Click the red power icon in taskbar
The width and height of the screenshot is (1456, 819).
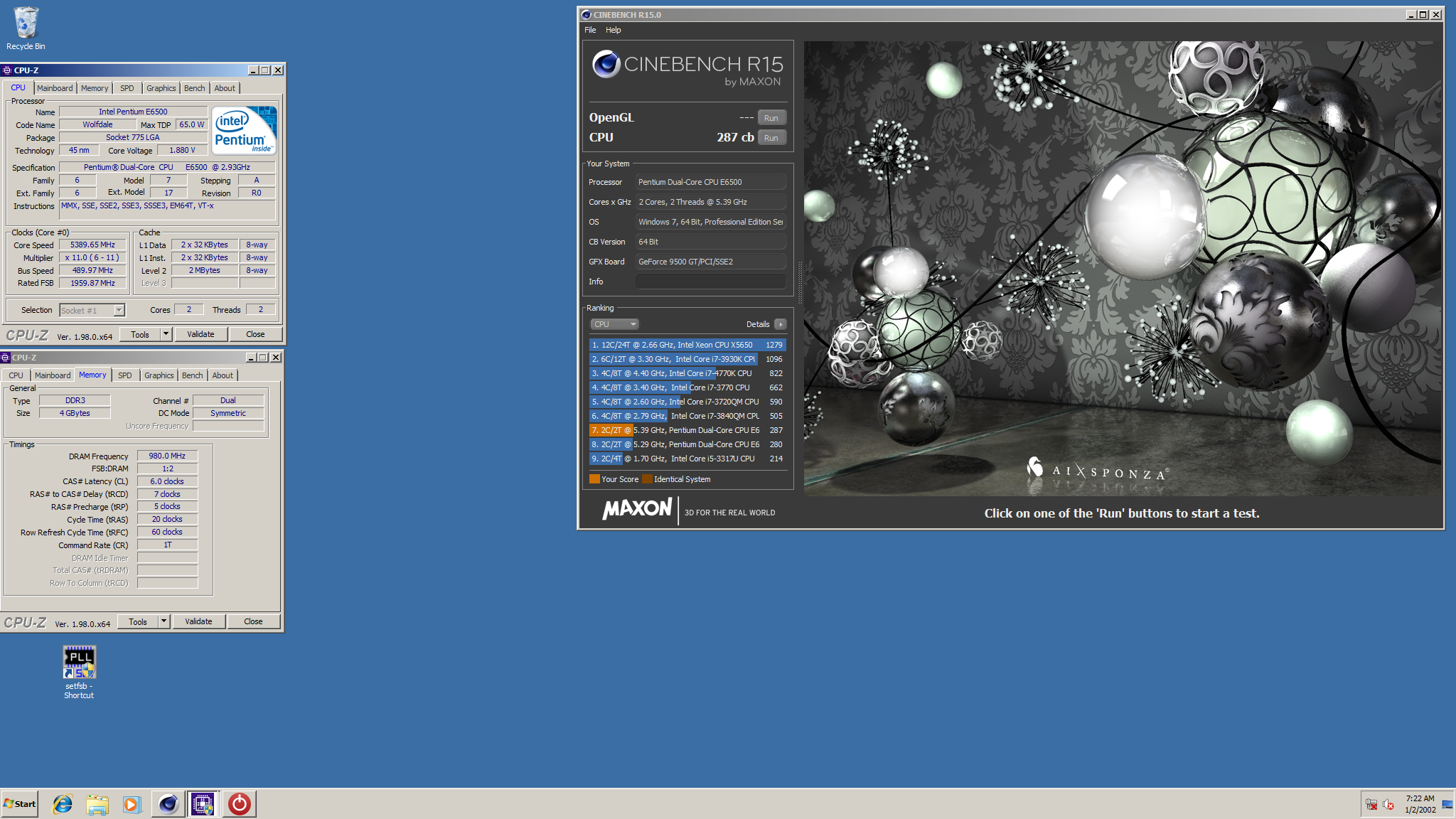point(239,804)
